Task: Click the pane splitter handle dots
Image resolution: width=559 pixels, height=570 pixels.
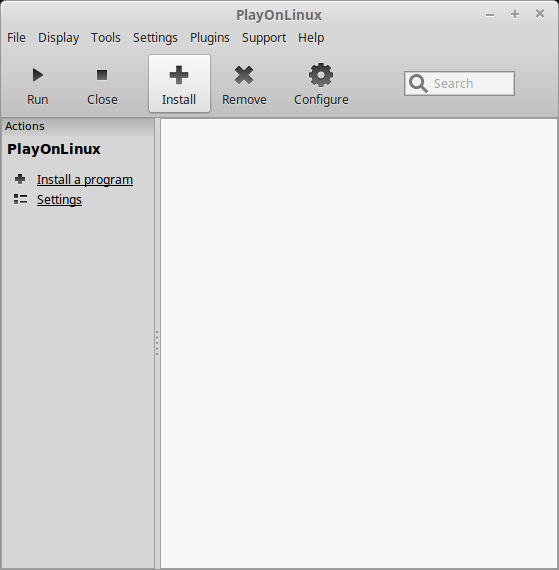Action: (157, 343)
